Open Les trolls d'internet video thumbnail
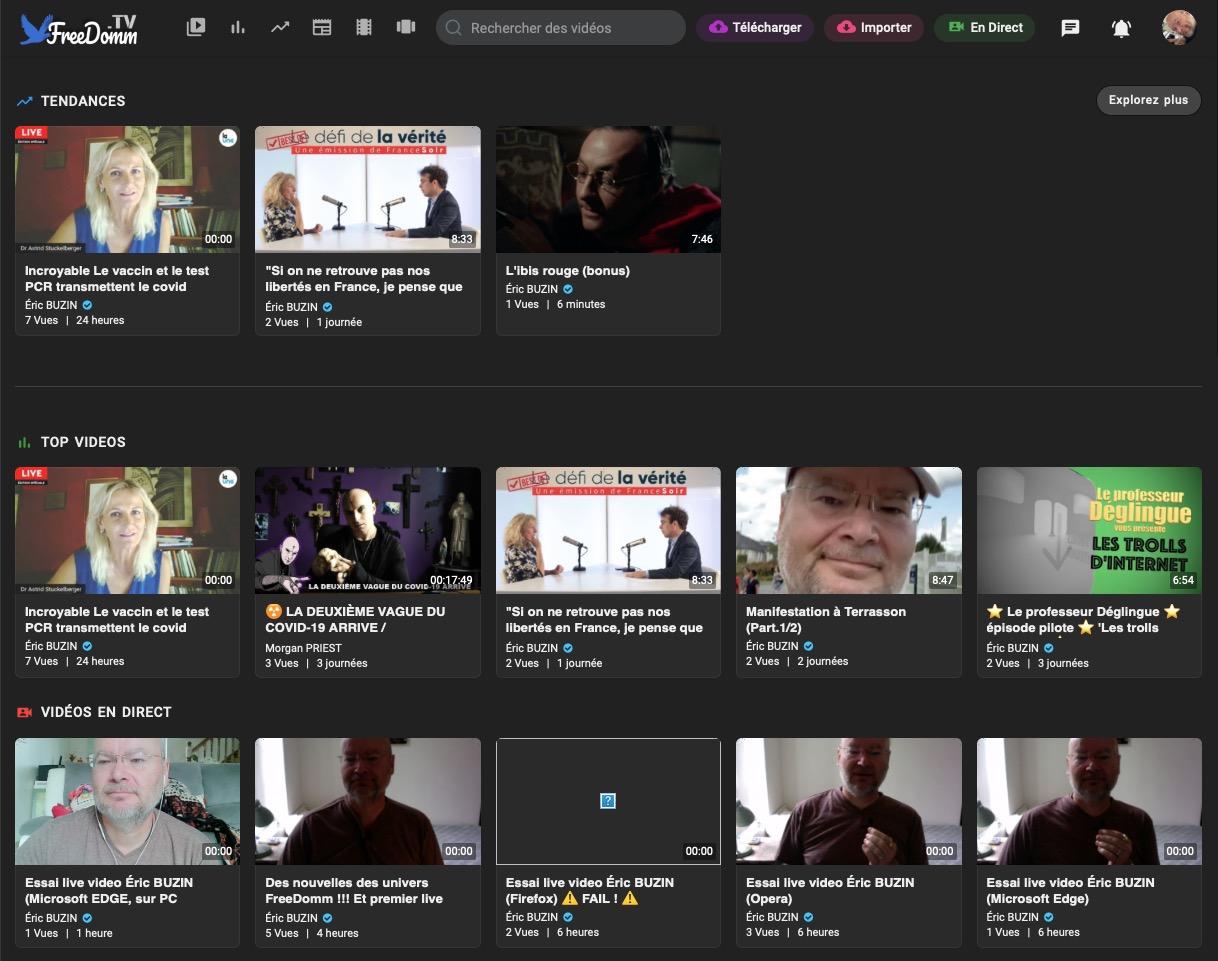The width and height of the screenshot is (1218, 961). (1089, 530)
